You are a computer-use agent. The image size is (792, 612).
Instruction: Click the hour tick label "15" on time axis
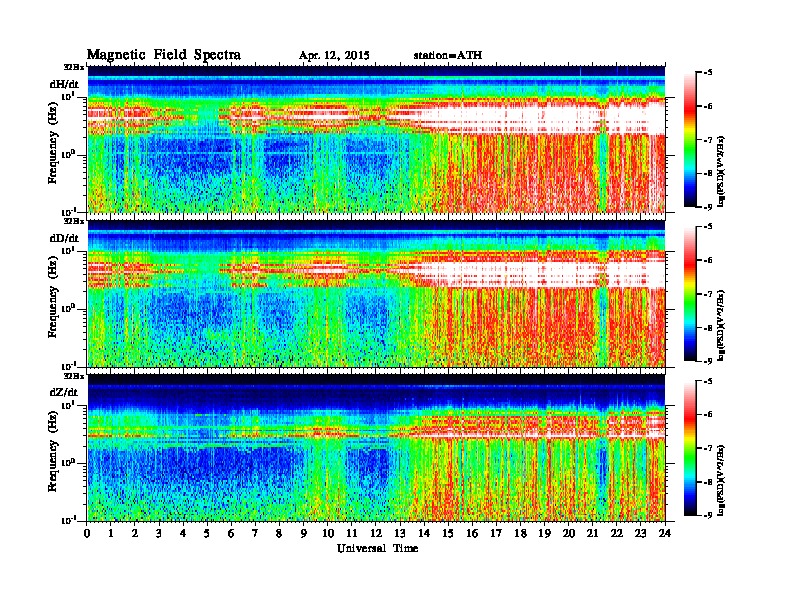[x=448, y=533]
